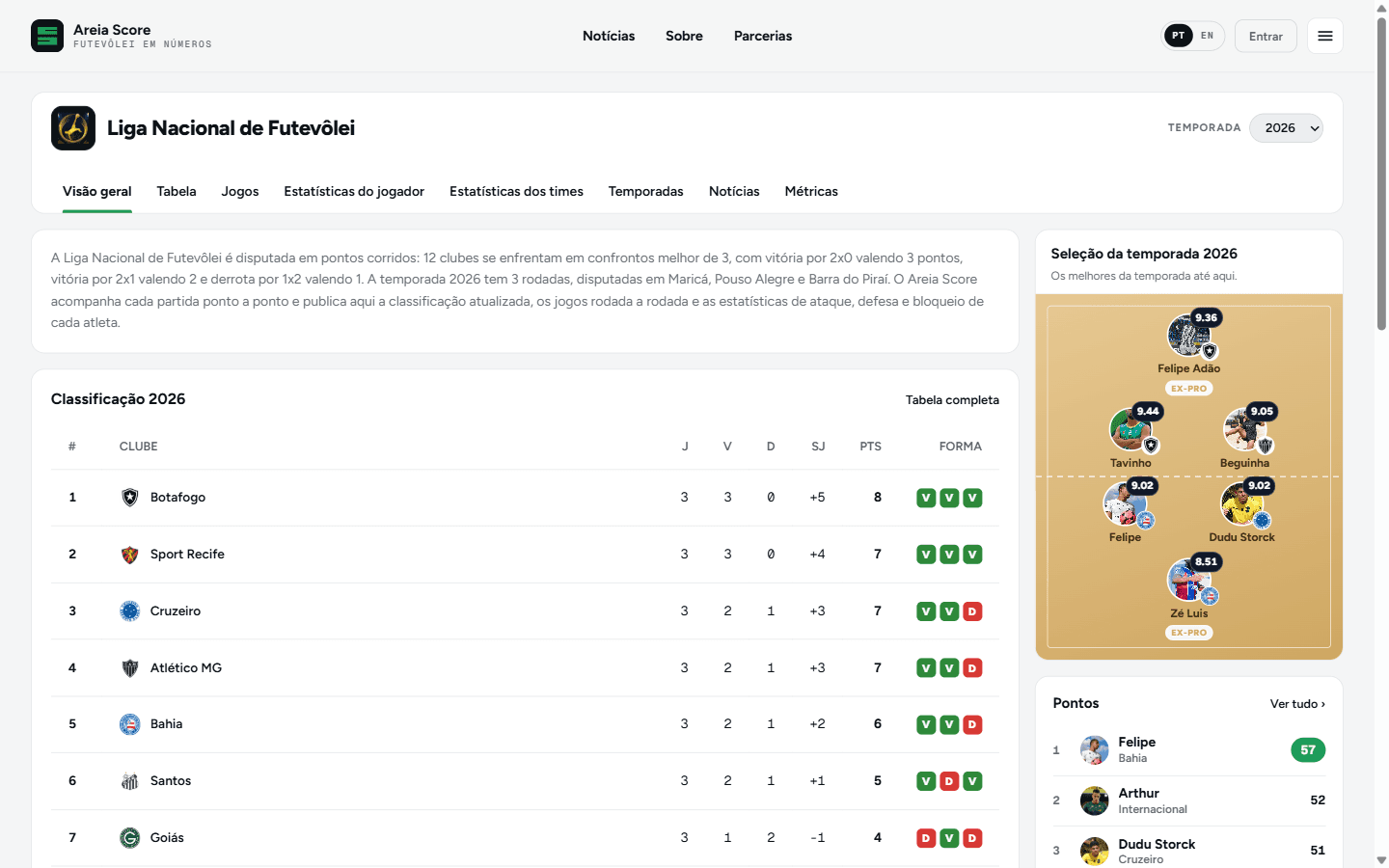Click the Atlético MG club crest
The width and height of the screenshot is (1389, 868).
pyautogui.click(x=130, y=668)
